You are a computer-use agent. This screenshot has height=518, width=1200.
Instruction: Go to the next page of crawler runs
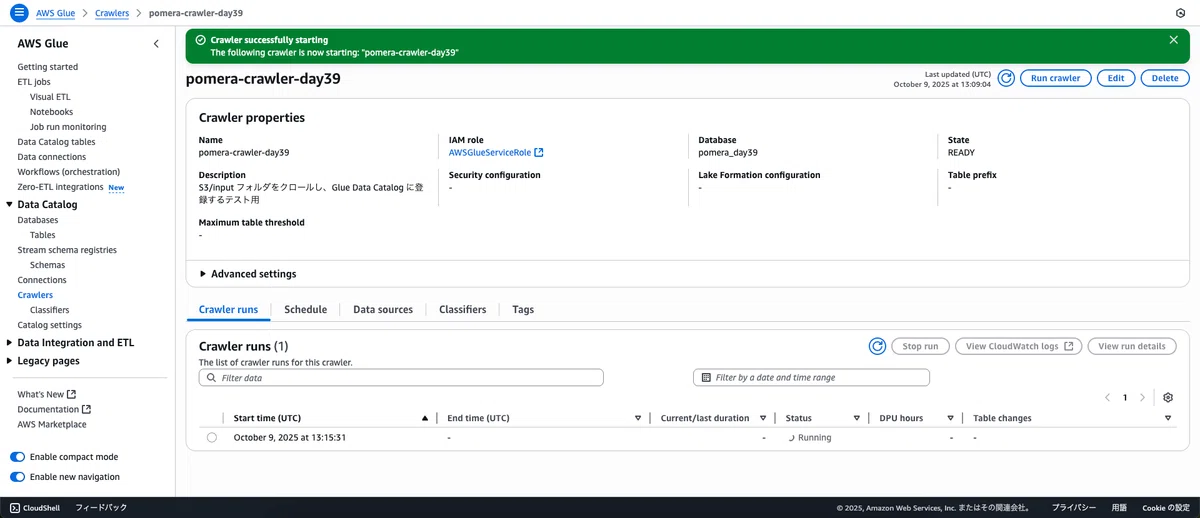tap(1142, 397)
